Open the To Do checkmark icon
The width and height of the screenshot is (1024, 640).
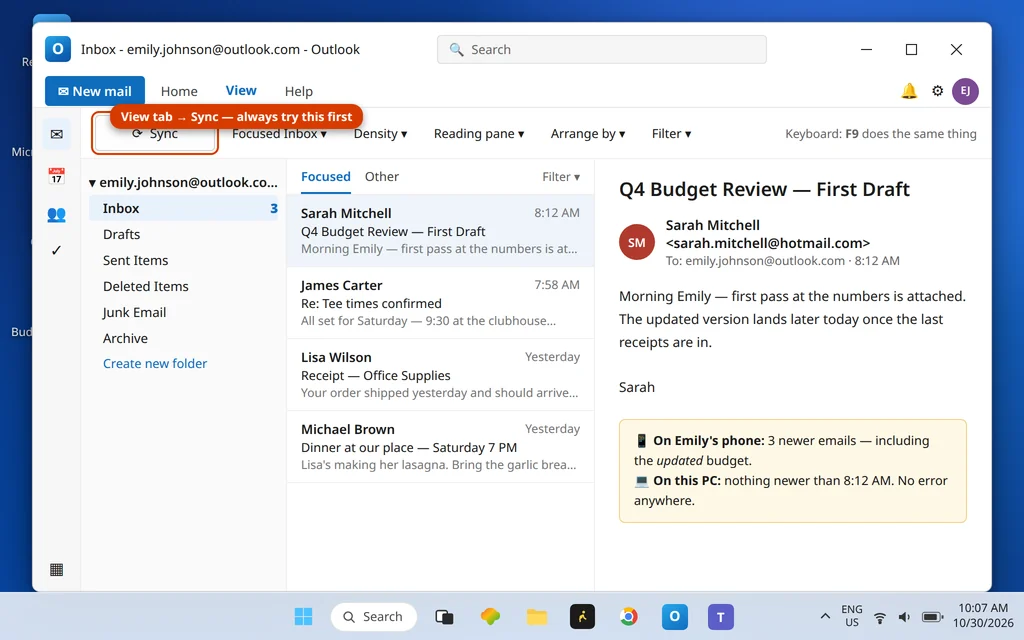pyautogui.click(x=57, y=250)
